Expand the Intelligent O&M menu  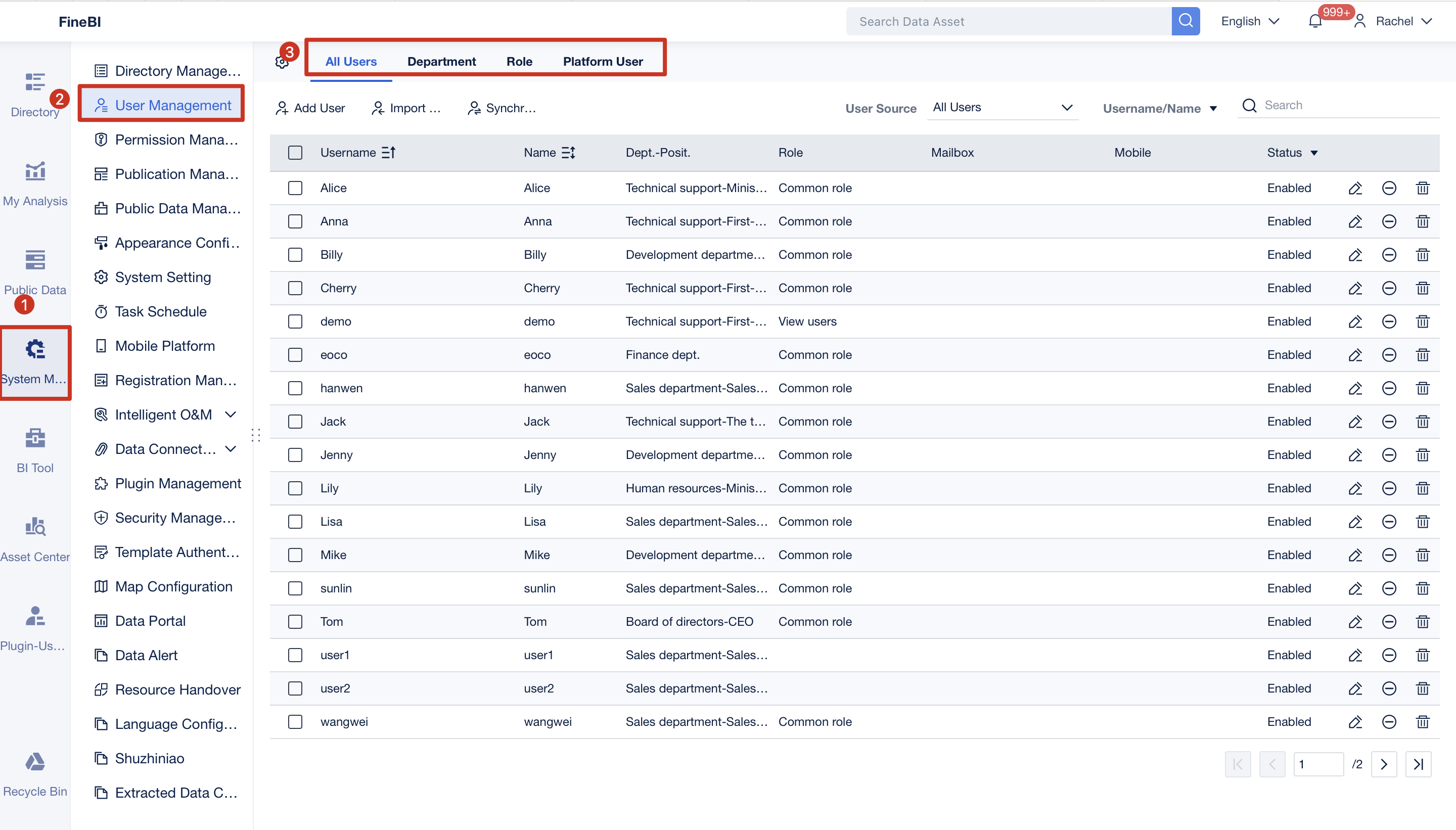tap(165, 414)
